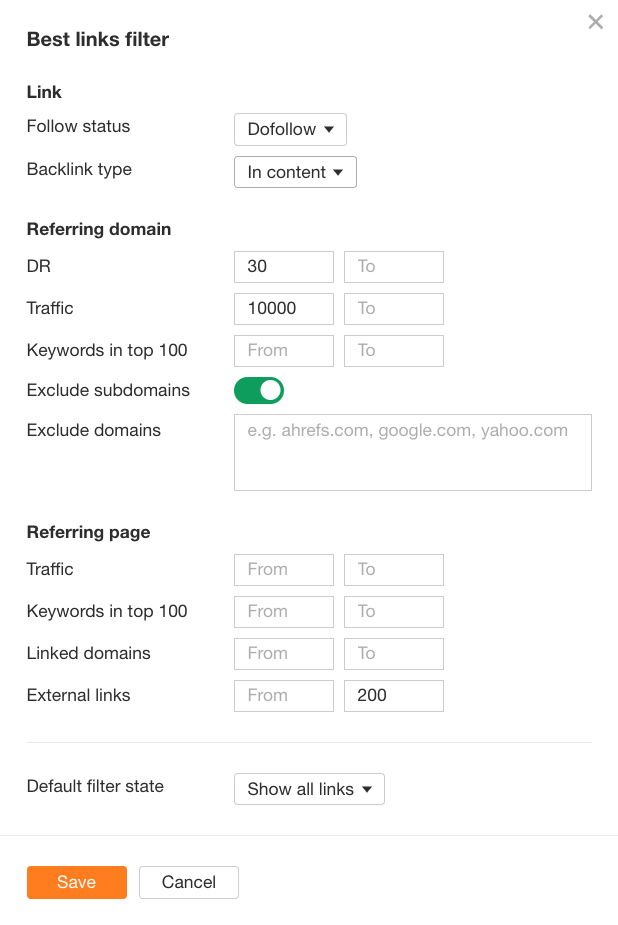Open the Follow status dropdown
The image size is (618, 925).
289,129
